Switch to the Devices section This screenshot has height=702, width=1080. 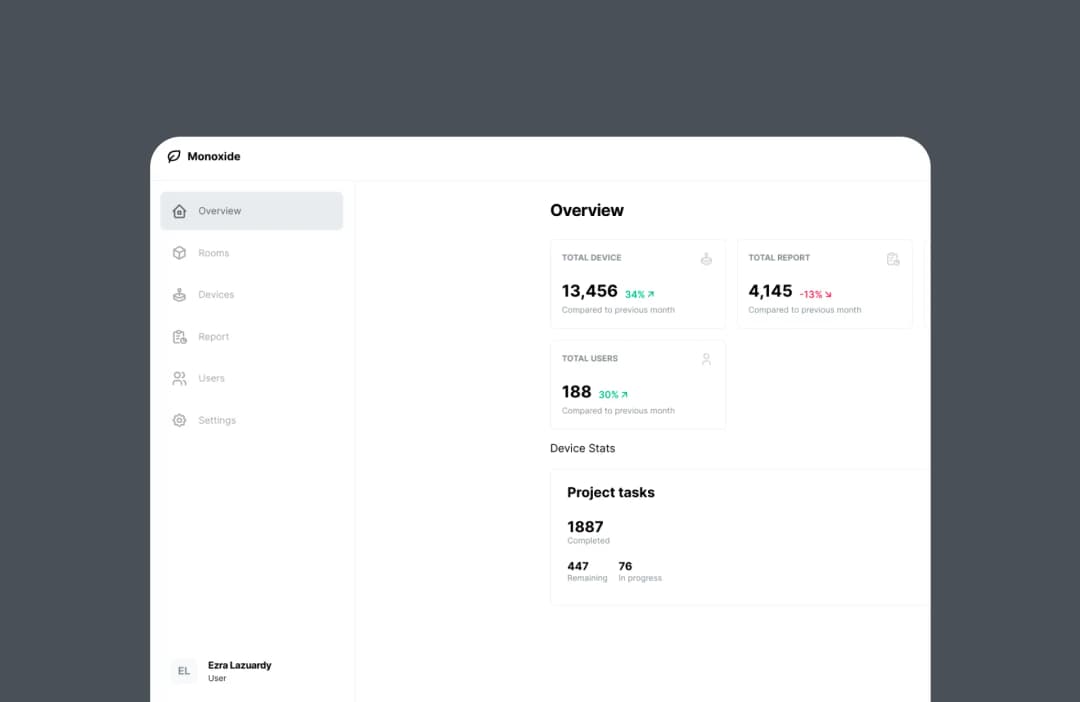(216, 294)
